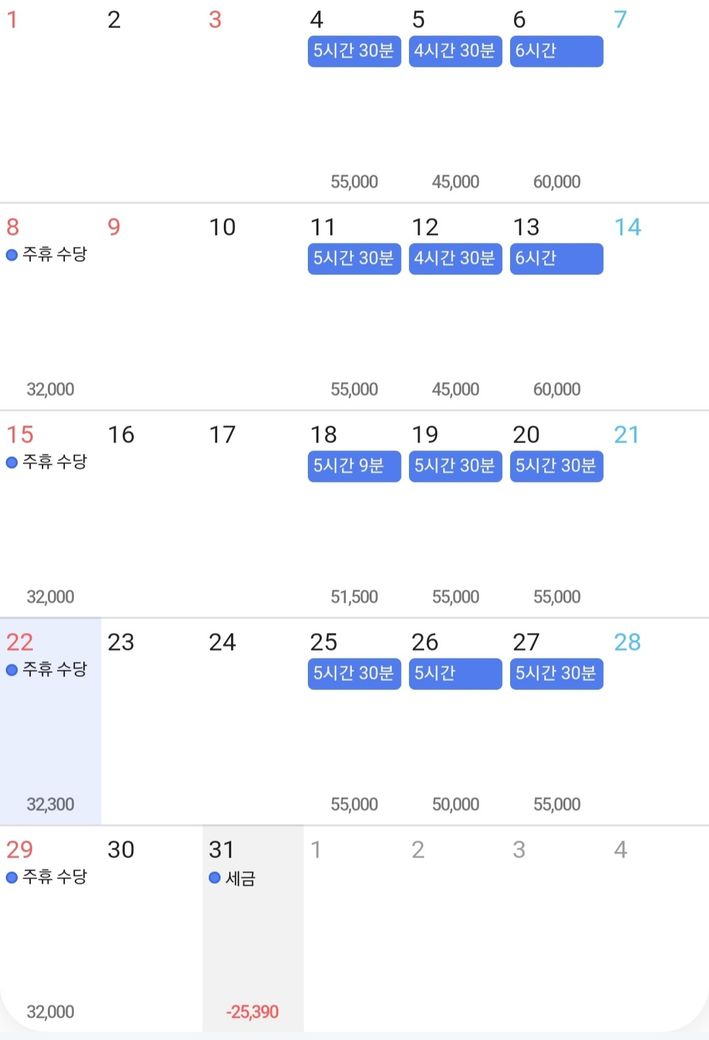The height and width of the screenshot is (1040, 709).
Task: Click the -25,390 tax amount
Action: tap(252, 1012)
